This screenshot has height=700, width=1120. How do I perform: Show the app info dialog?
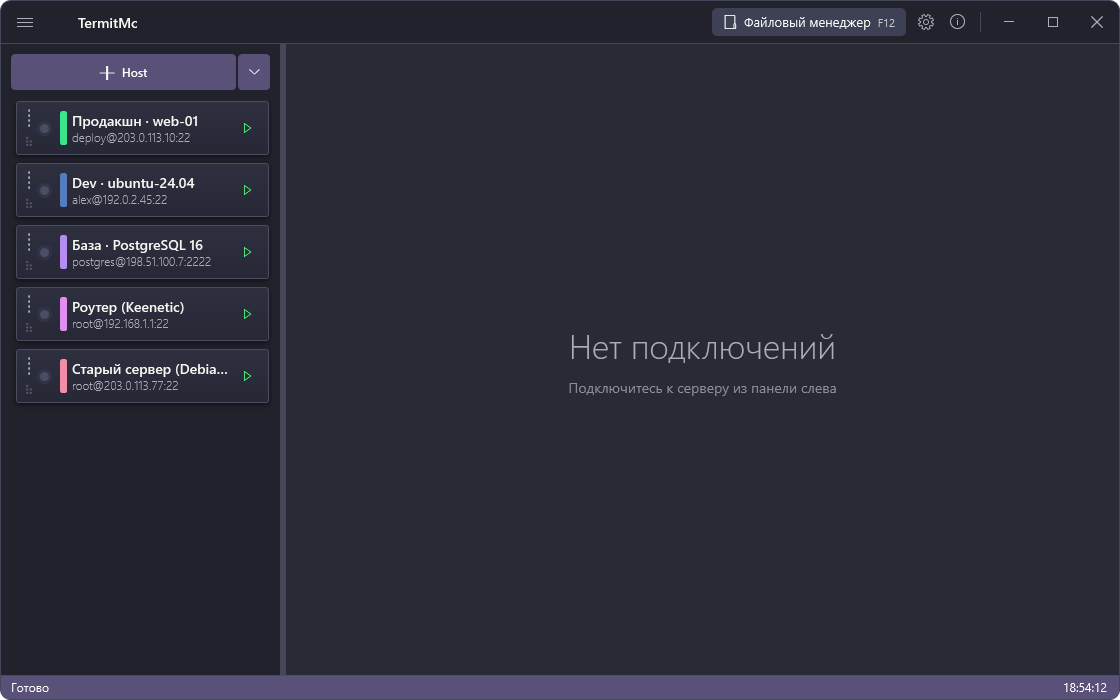point(957,22)
